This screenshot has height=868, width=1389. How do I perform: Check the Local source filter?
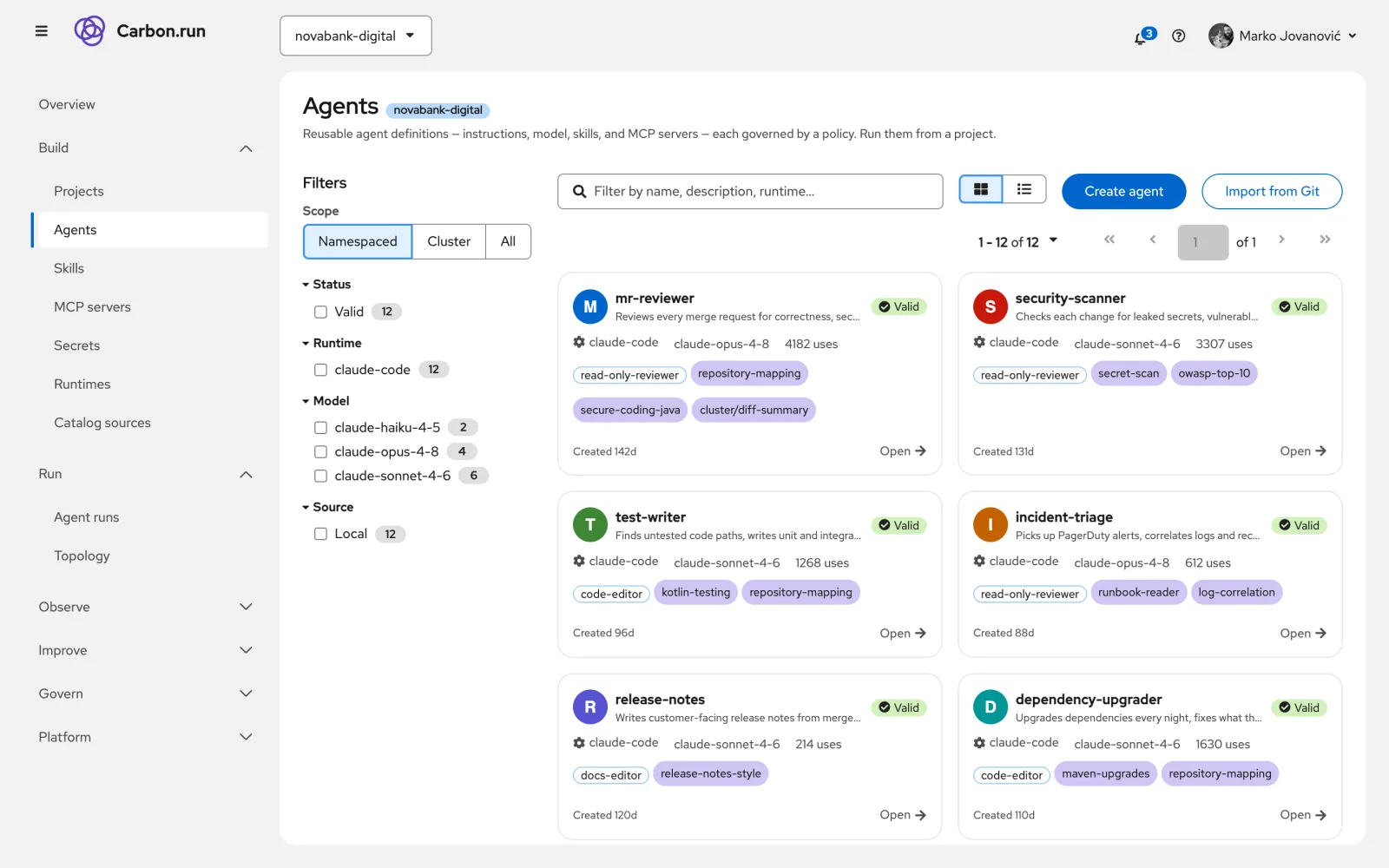tap(320, 535)
